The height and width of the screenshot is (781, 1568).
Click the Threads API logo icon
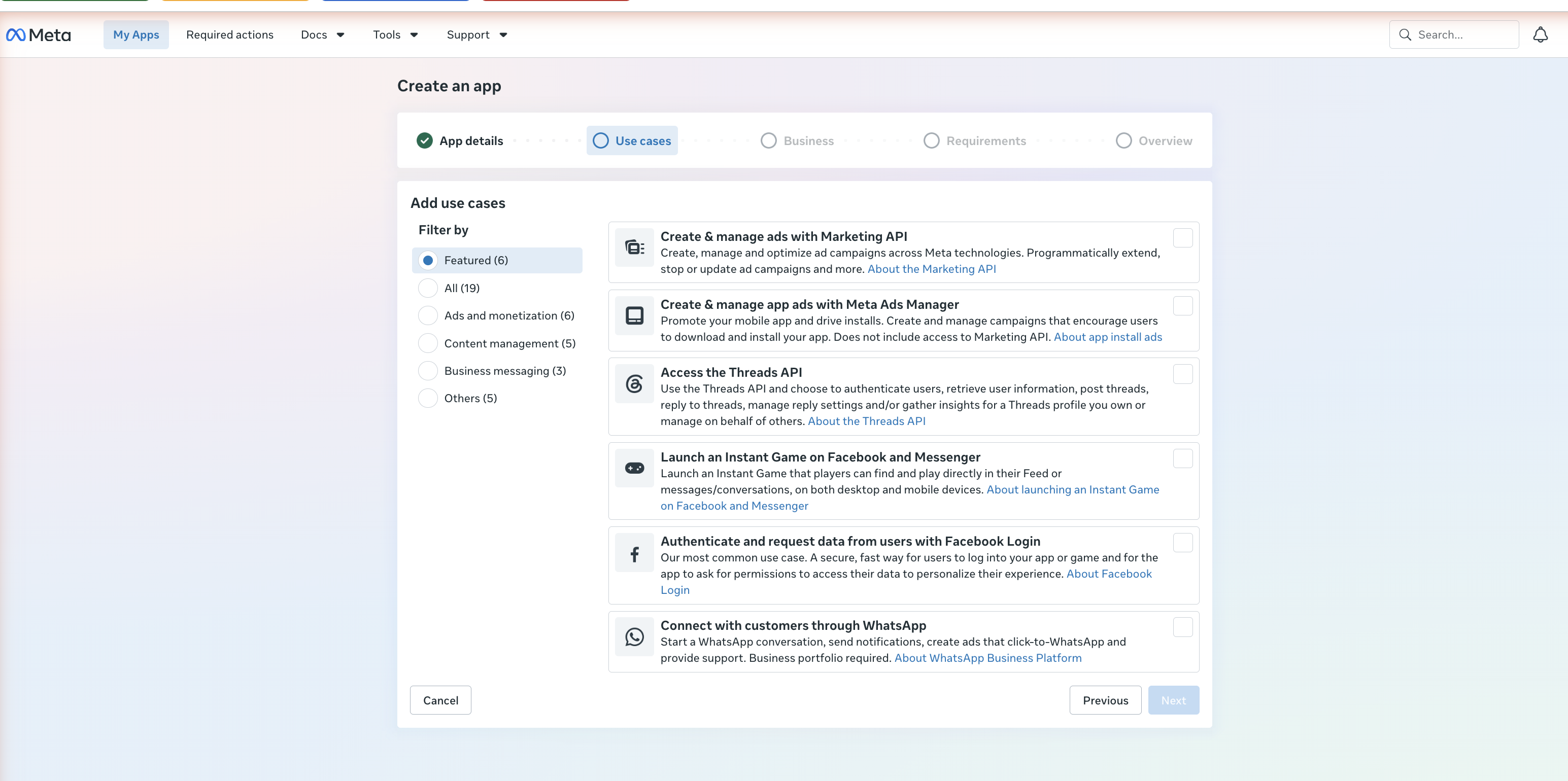(634, 383)
